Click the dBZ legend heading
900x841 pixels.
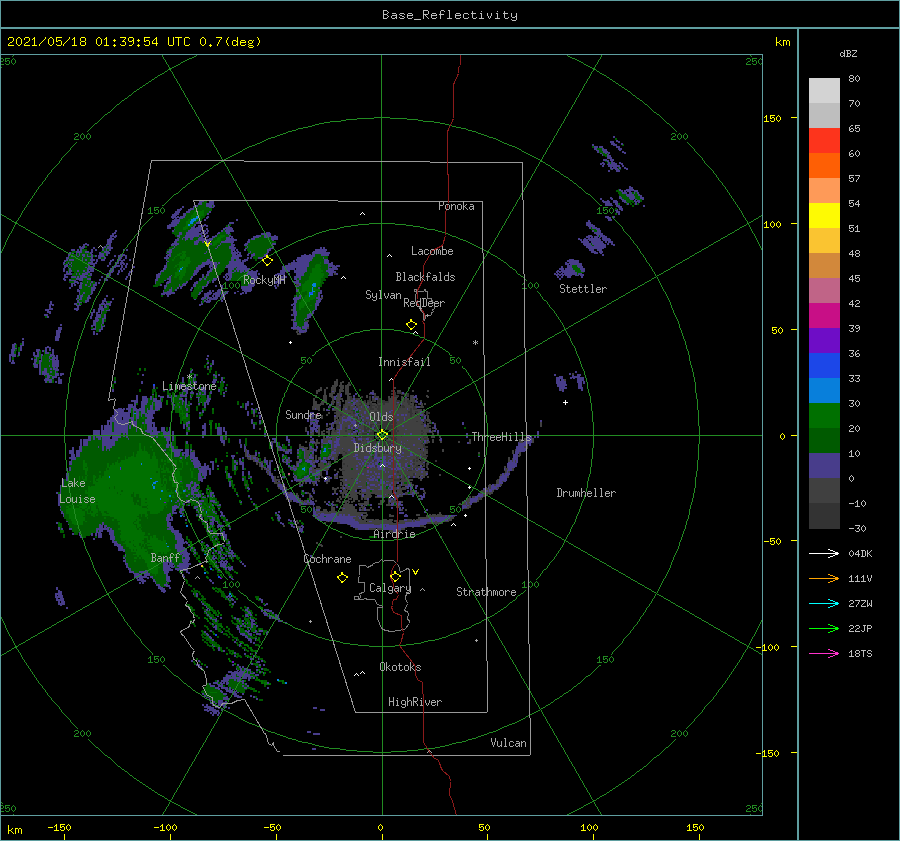[848, 54]
